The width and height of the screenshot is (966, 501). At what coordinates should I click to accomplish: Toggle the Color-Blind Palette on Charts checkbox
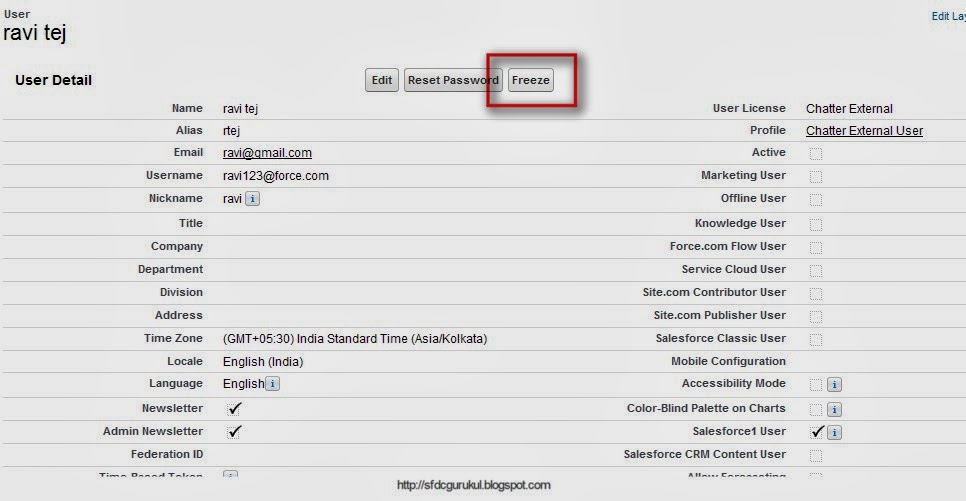[x=816, y=409]
